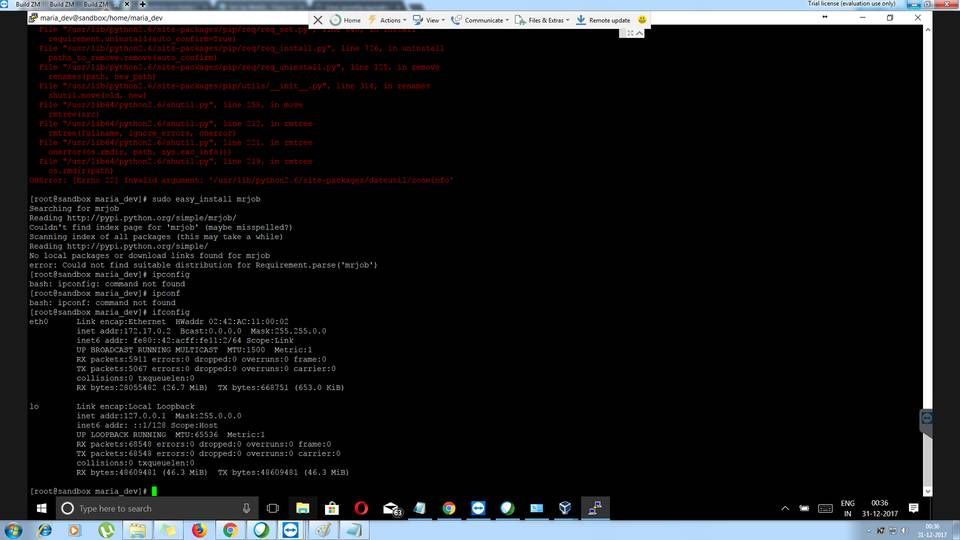
Task: Click the green cursor at the prompt
Action: [154, 491]
